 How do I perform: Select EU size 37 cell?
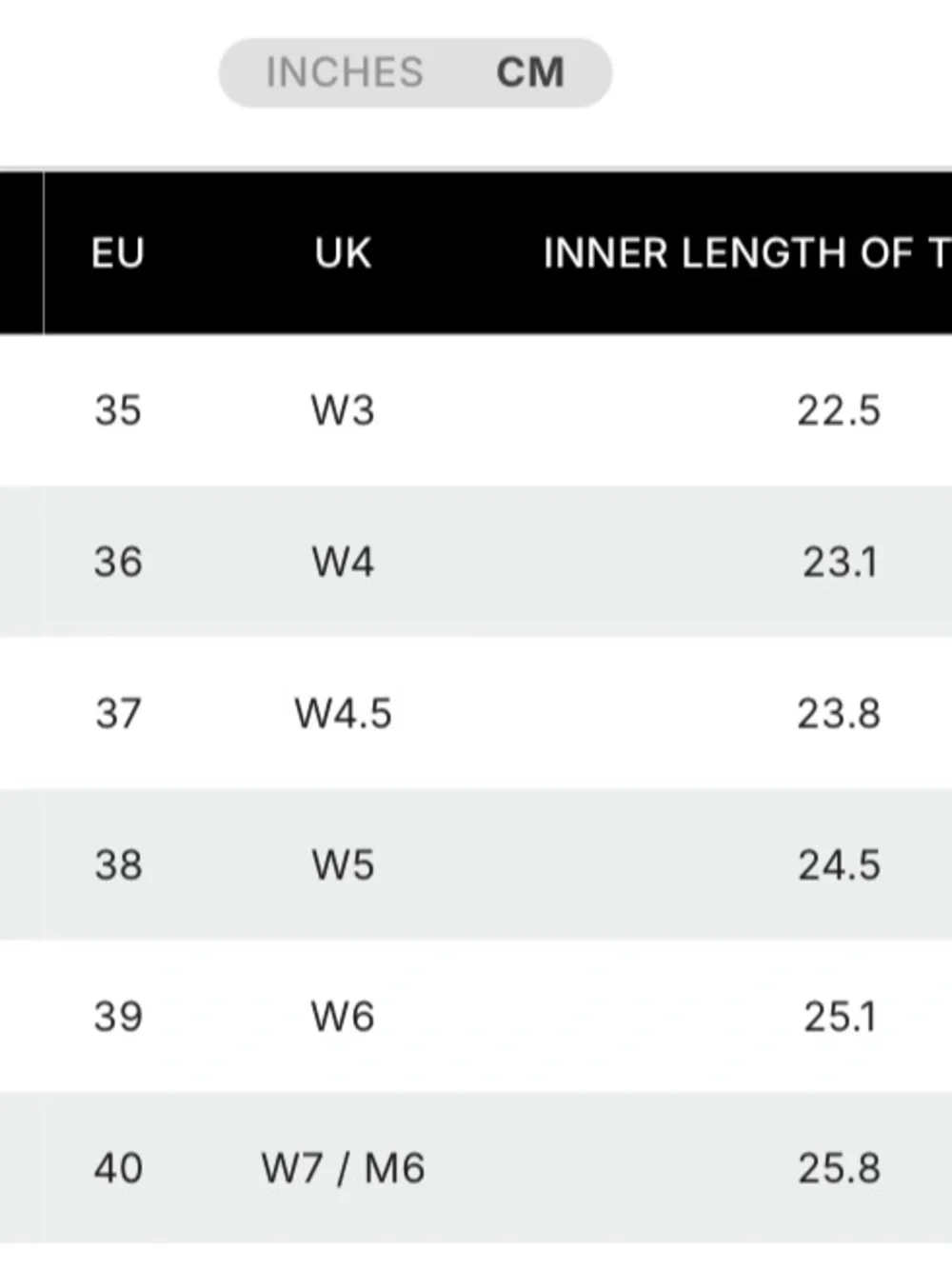118,713
